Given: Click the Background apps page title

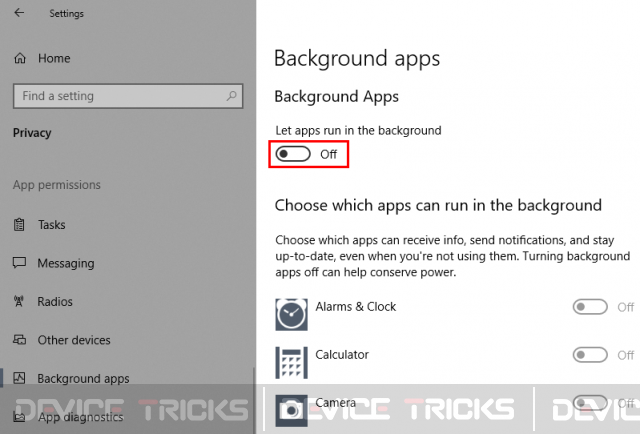Looking at the screenshot, I should (x=357, y=58).
